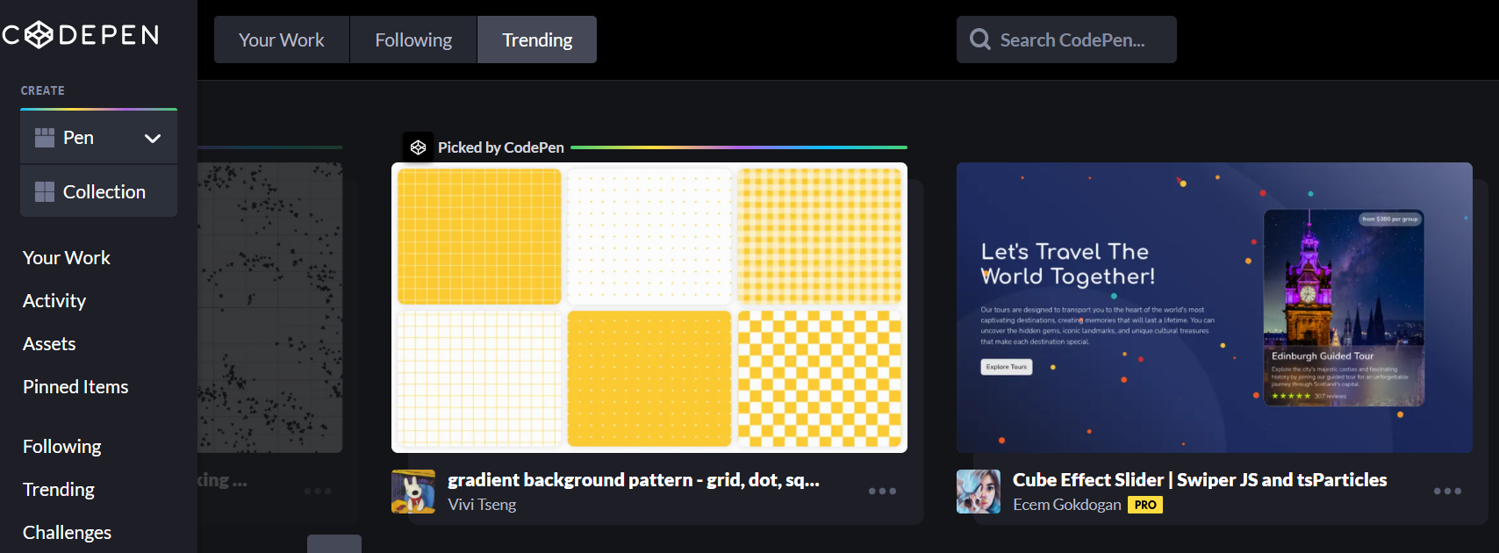Expand the Pen dropdown chevron
Viewport: 1499px width, 553px height.
[153, 138]
